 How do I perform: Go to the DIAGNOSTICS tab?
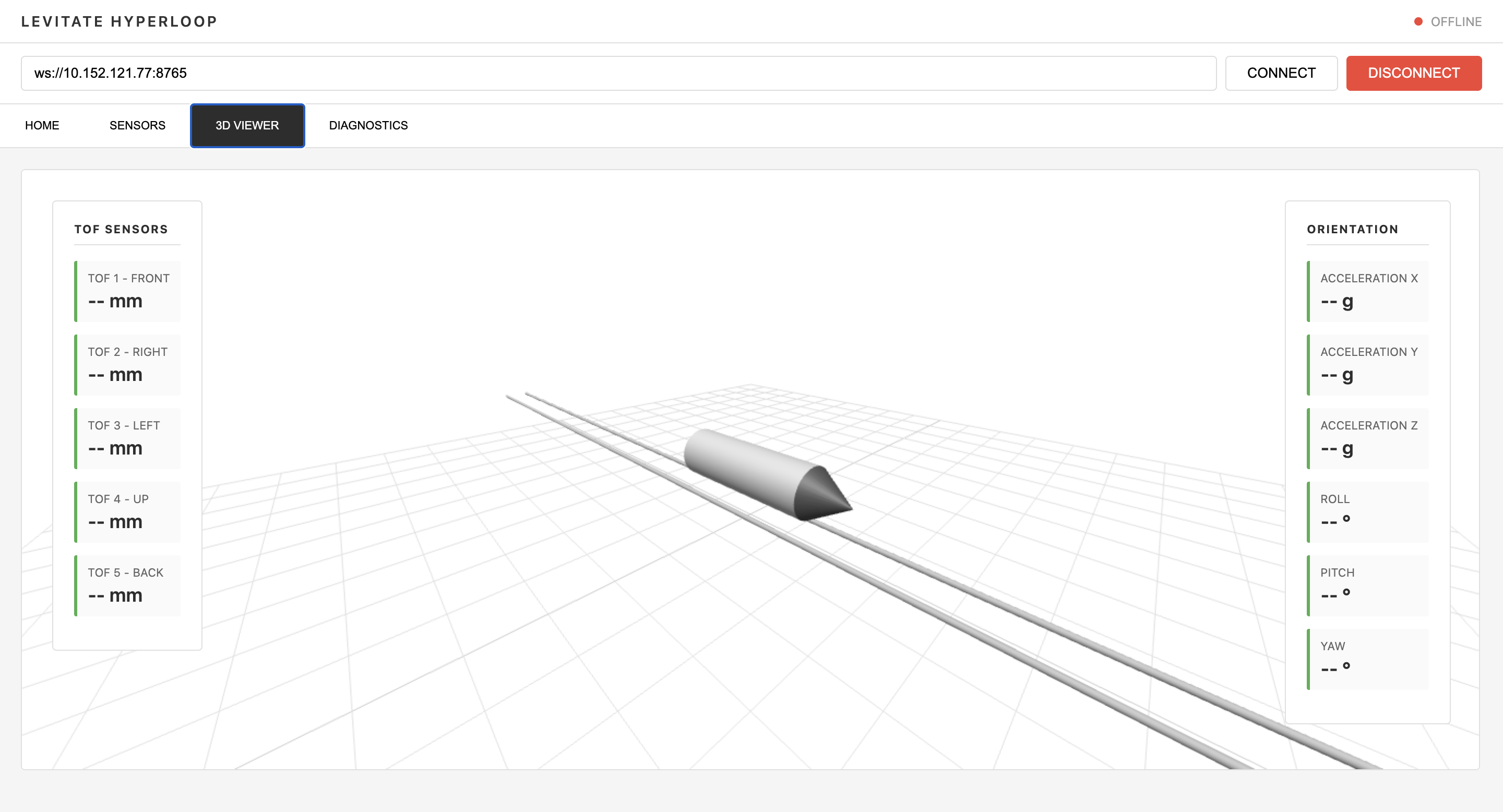point(368,125)
